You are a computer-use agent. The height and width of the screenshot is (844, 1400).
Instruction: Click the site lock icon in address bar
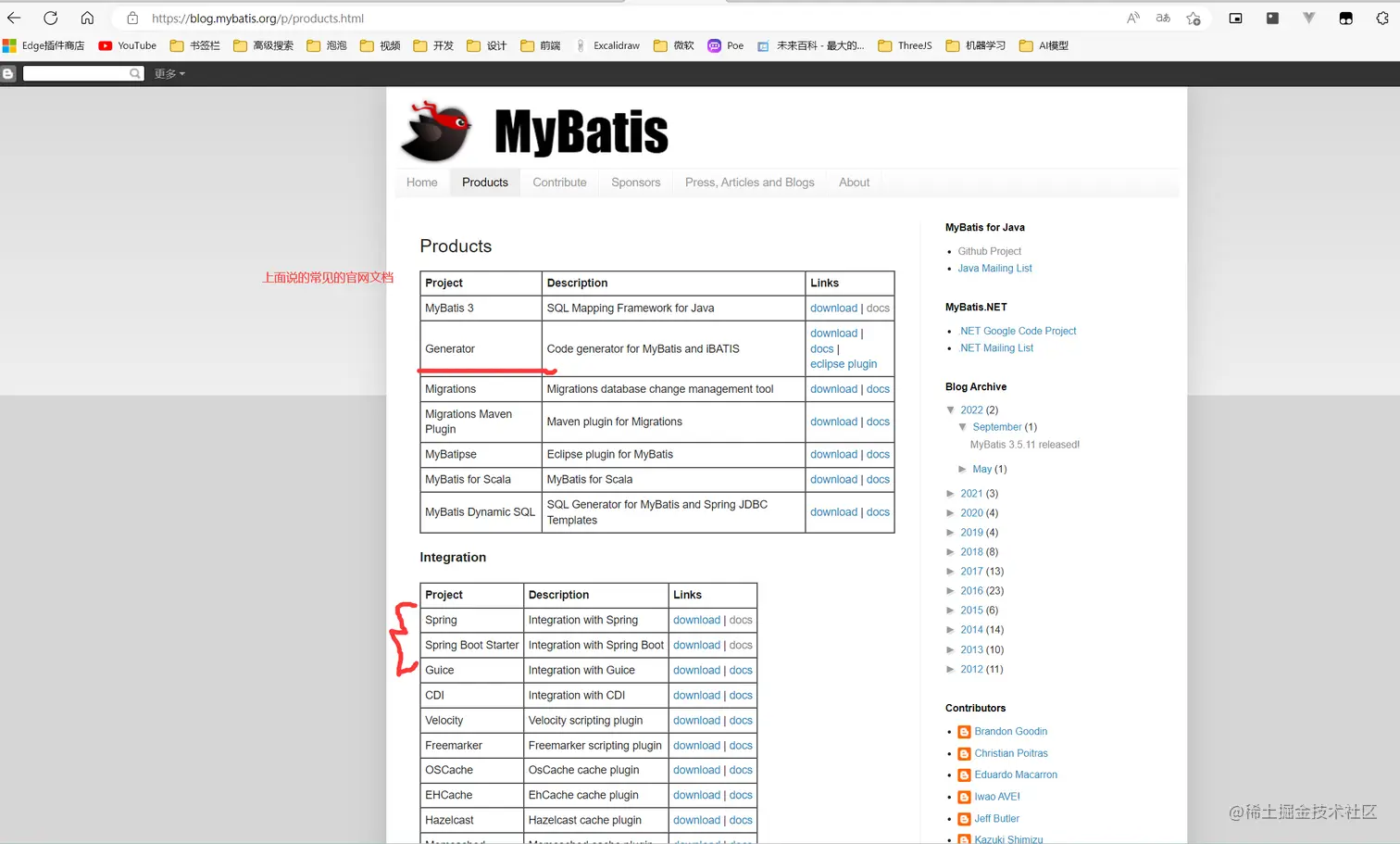pyautogui.click(x=132, y=18)
